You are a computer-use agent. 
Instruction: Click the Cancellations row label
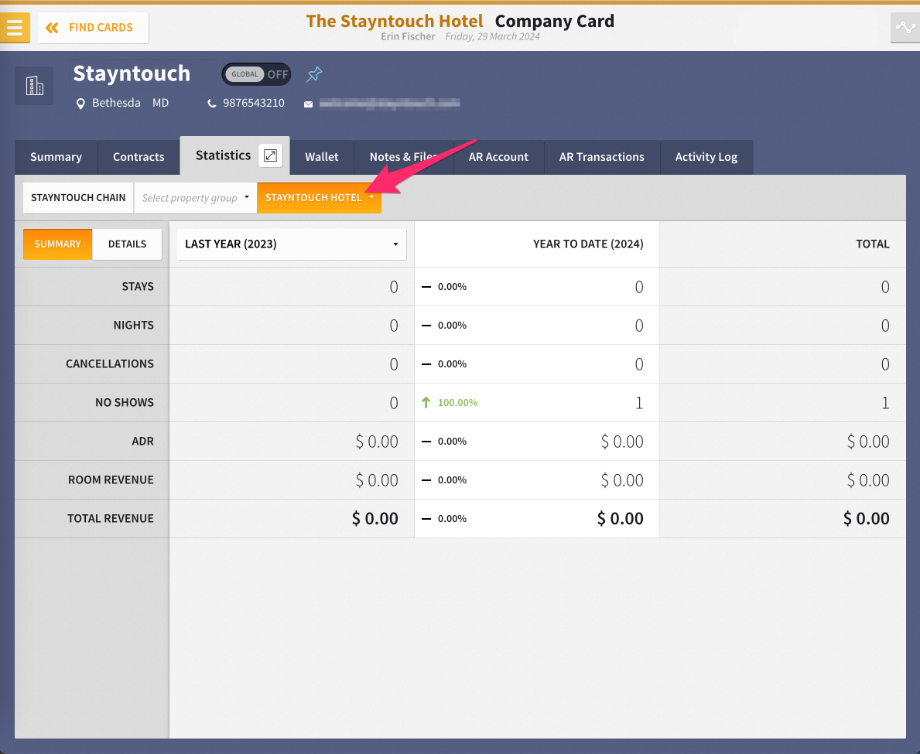[x=110, y=364]
